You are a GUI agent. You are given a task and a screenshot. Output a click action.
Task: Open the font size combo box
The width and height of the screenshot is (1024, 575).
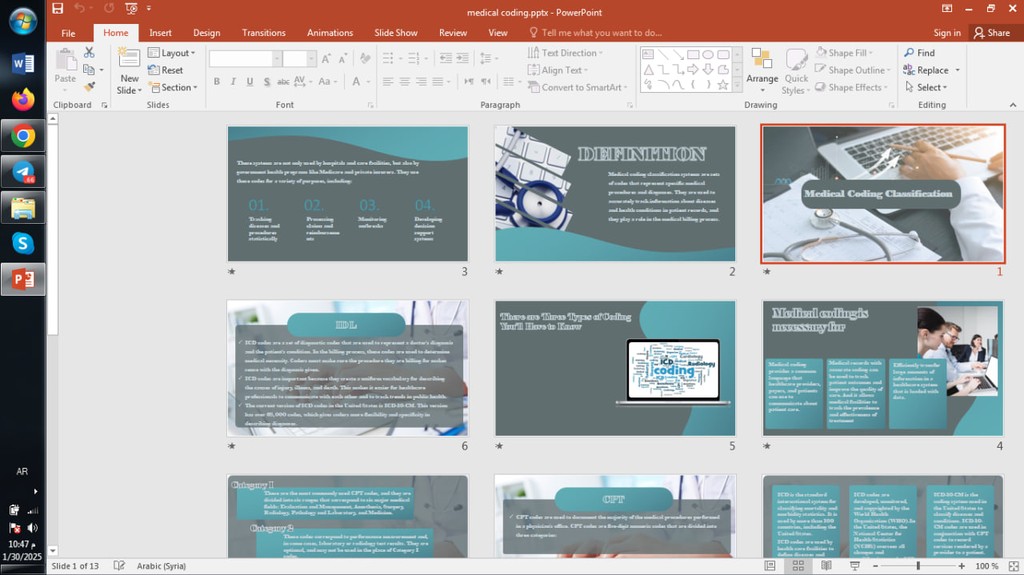pyautogui.click(x=299, y=59)
